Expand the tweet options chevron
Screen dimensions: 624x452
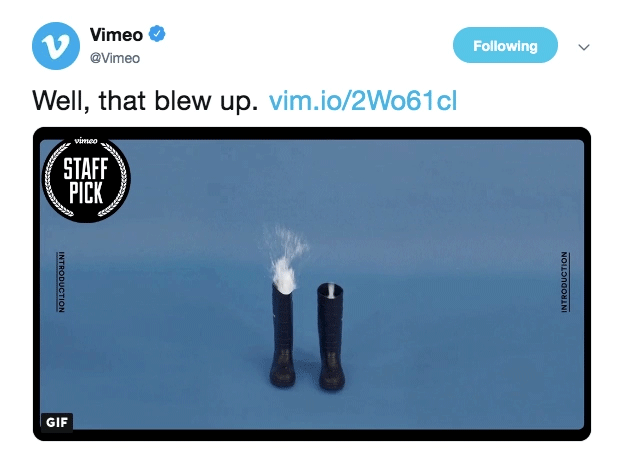click(583, 47)
